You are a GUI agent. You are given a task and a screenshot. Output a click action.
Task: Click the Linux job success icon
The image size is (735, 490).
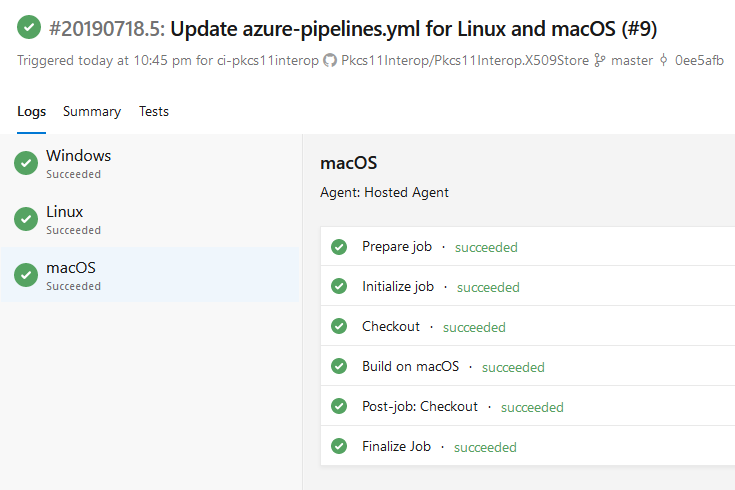[26, 219]
